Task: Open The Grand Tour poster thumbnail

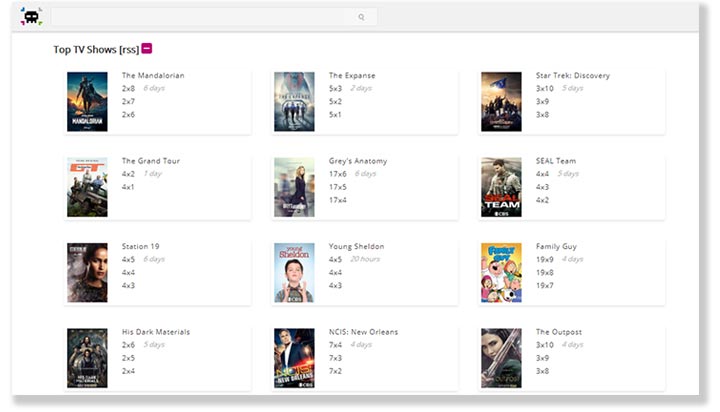Action: click(x=87, y=187)
